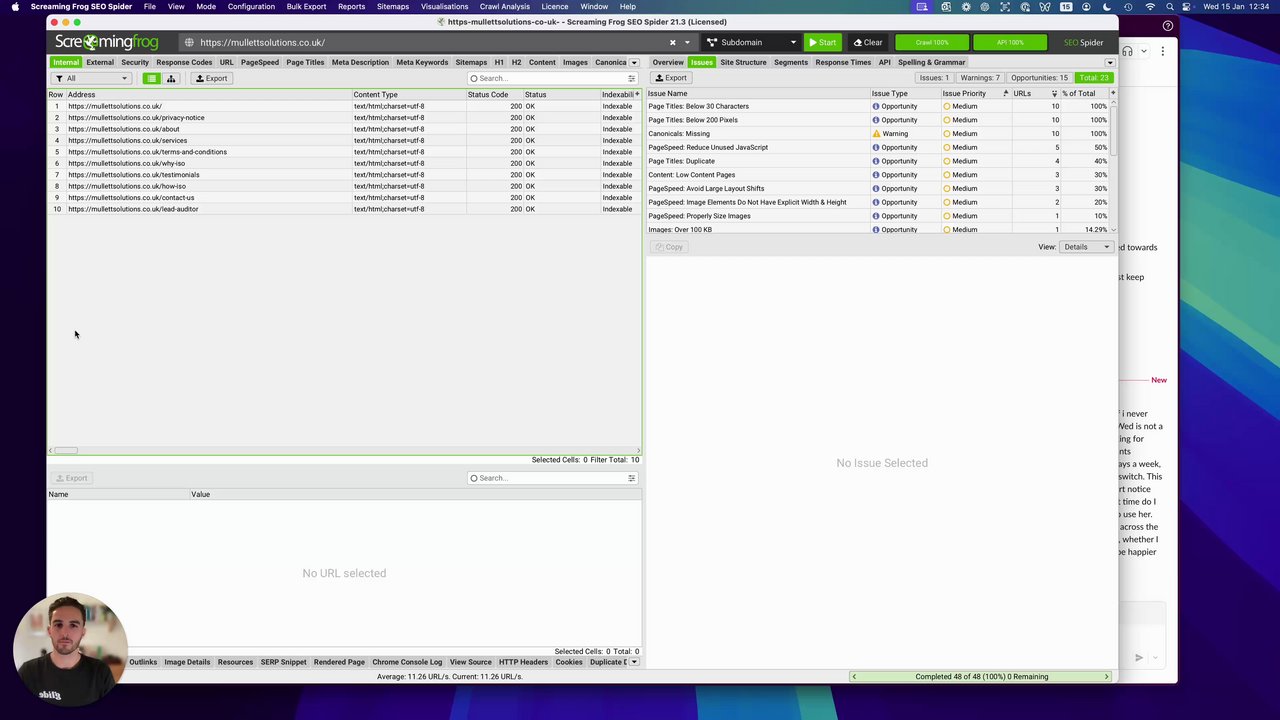Click the Wi-Fi icon in menu bar
This screenshot has height=720, width=1280.
pos(1150,6)
